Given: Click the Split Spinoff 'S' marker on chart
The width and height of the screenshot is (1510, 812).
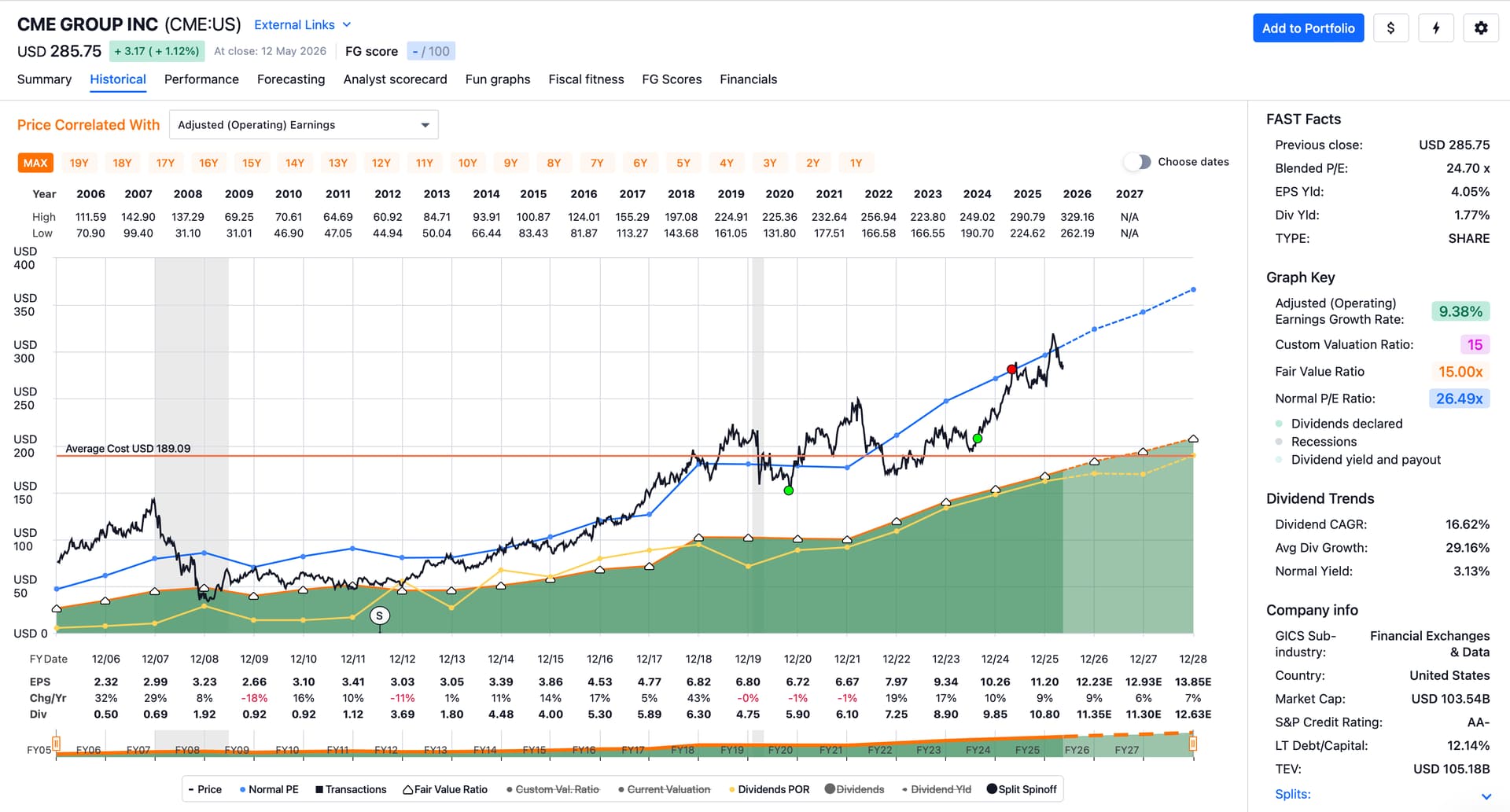Looking at the screenshot, I should pos(380,616).
